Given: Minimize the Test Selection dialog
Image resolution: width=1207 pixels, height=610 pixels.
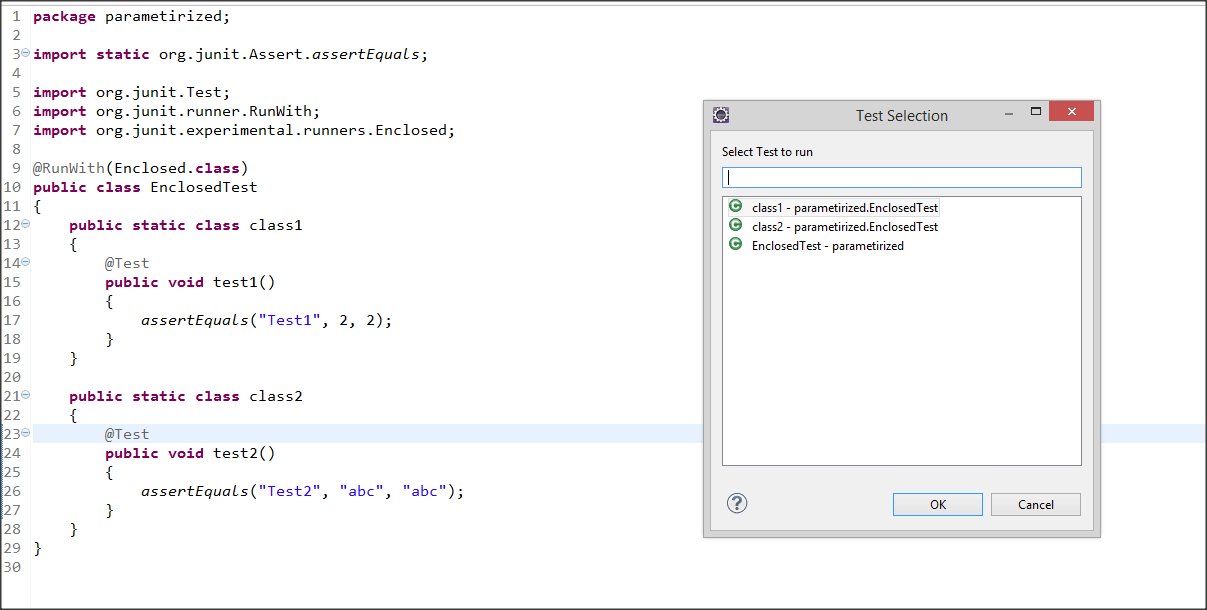Looking at the screenshot, I should (x=1010, y=112).
